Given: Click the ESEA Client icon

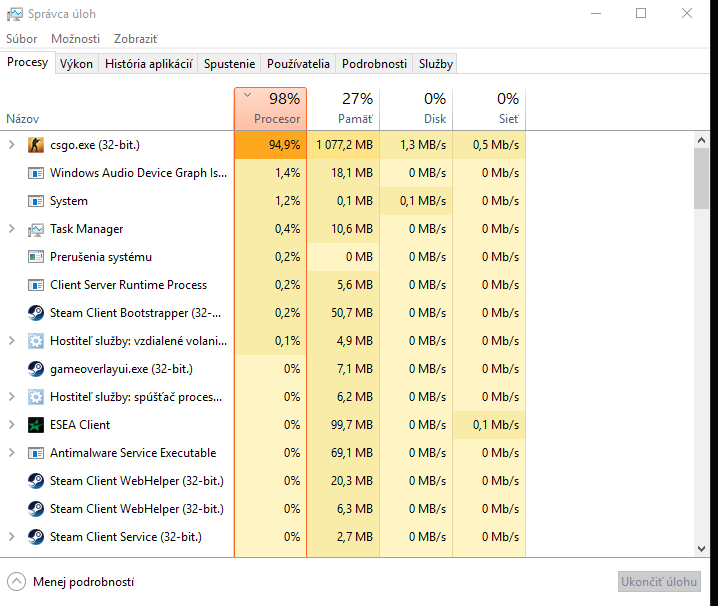Looking at the screenshot, I should pos(36,425).
